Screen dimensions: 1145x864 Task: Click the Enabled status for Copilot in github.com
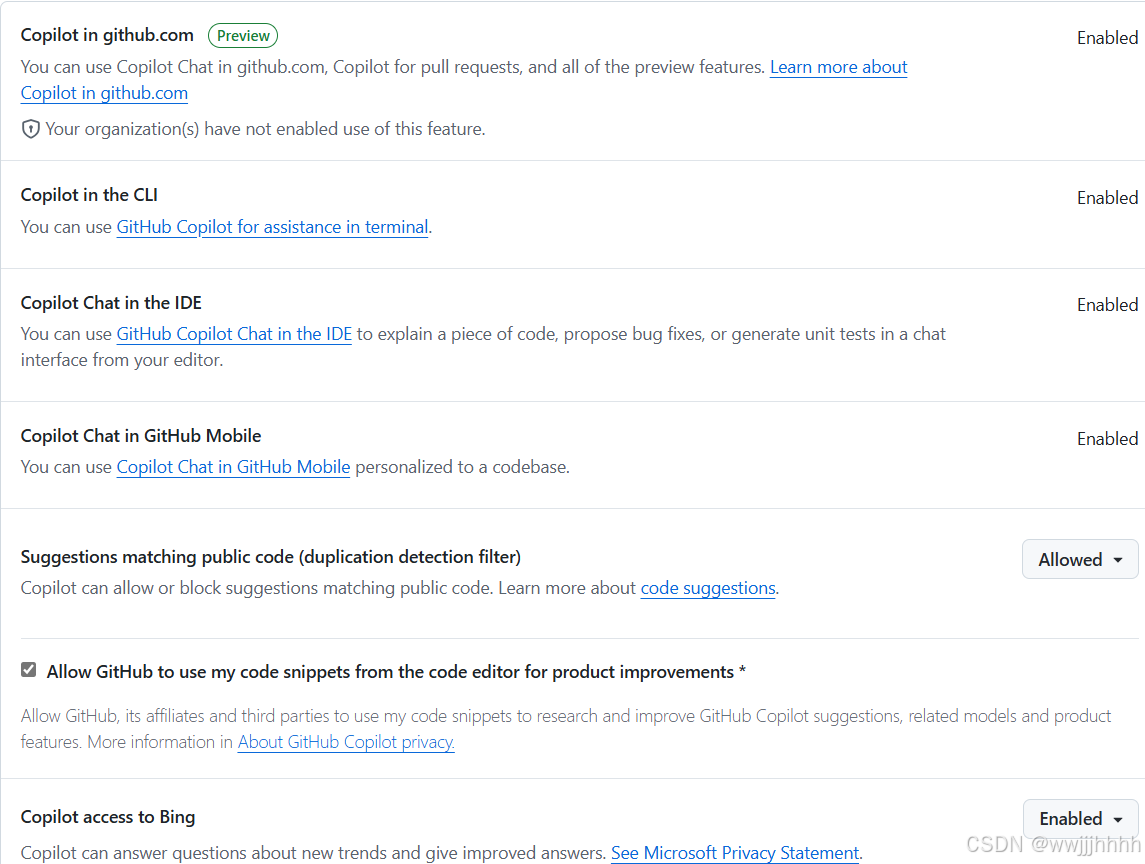coord(1108,38)
